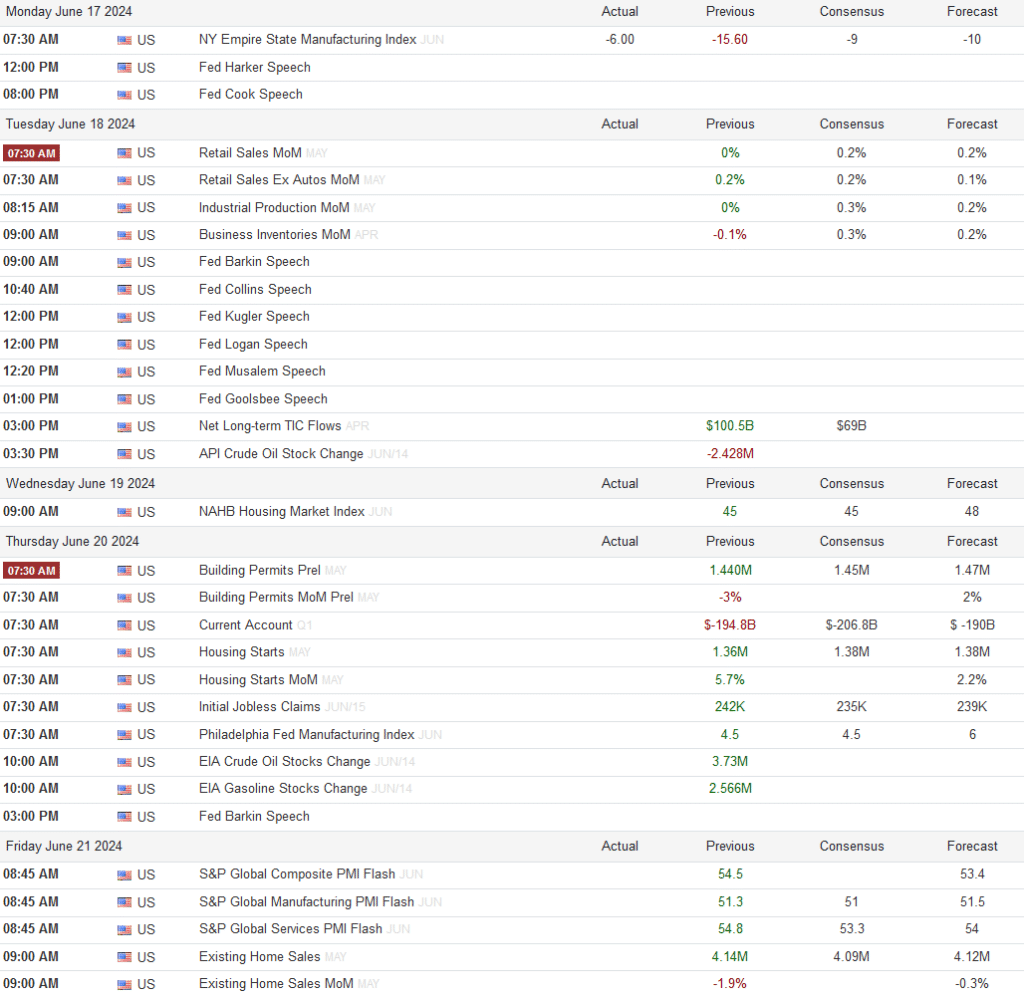The height and width of the screenshot is (995, 1024).
Task: Click the US flag next to API Crude Oil Stock Change
Action: coord(124,454)
